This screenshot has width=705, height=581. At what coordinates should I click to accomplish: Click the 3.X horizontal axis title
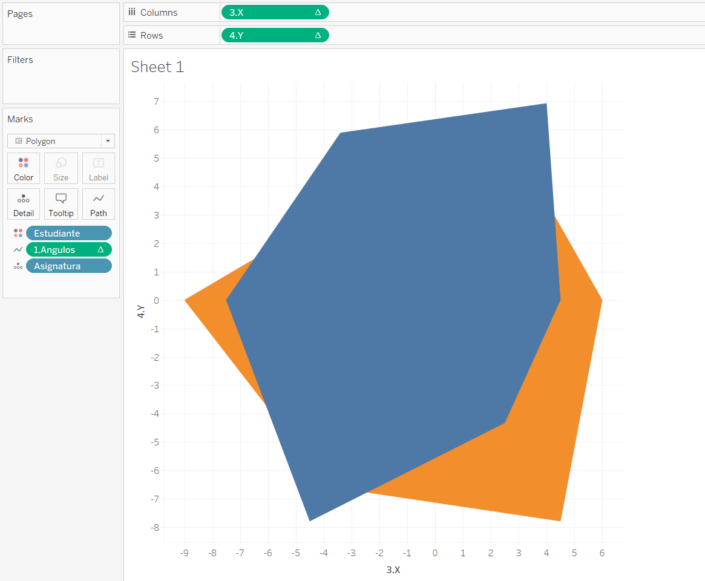point(393,569)
